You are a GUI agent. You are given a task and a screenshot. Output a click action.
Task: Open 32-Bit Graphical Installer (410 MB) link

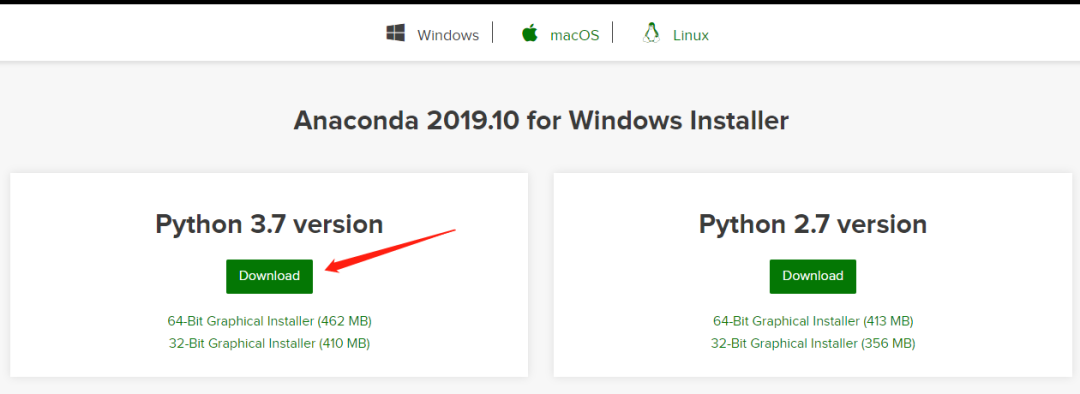269,343
